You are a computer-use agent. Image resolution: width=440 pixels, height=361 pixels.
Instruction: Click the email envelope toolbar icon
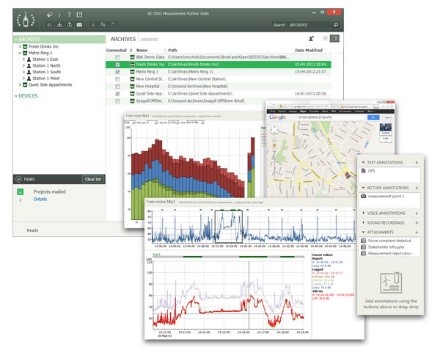79,25
